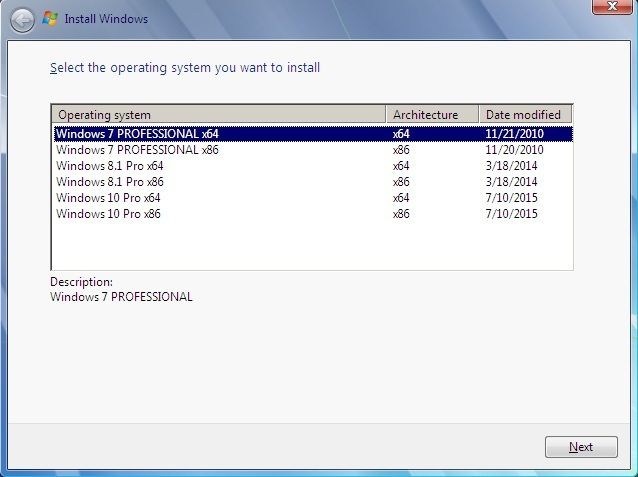
Task: Click x86 architecture cell for Windows 8.1
Action: (x=401, y=182)
